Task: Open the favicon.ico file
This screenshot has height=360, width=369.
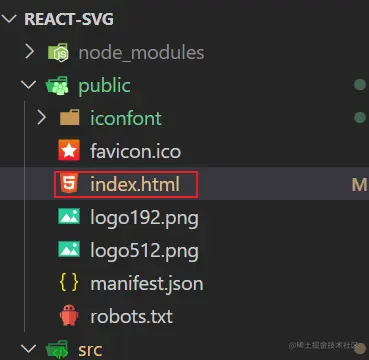Action: [136, 151]
